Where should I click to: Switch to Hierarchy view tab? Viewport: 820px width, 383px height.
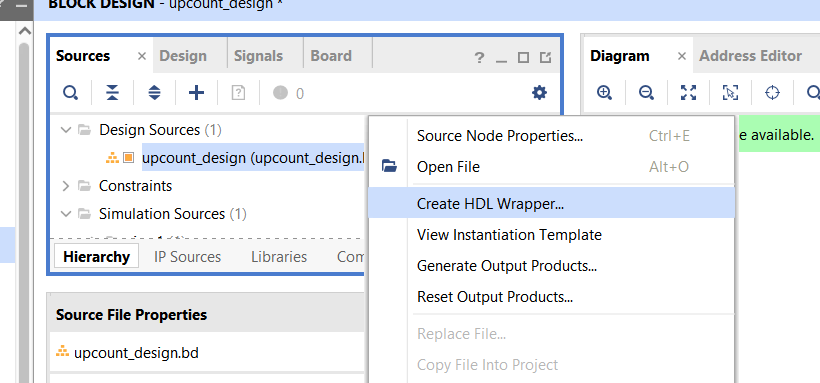pos(97,257)
